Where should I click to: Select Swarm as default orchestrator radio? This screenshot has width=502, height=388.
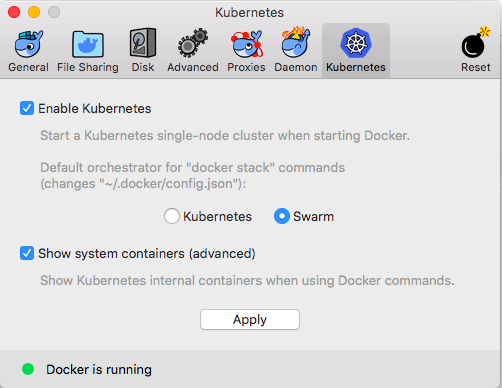tap(282, 216)
